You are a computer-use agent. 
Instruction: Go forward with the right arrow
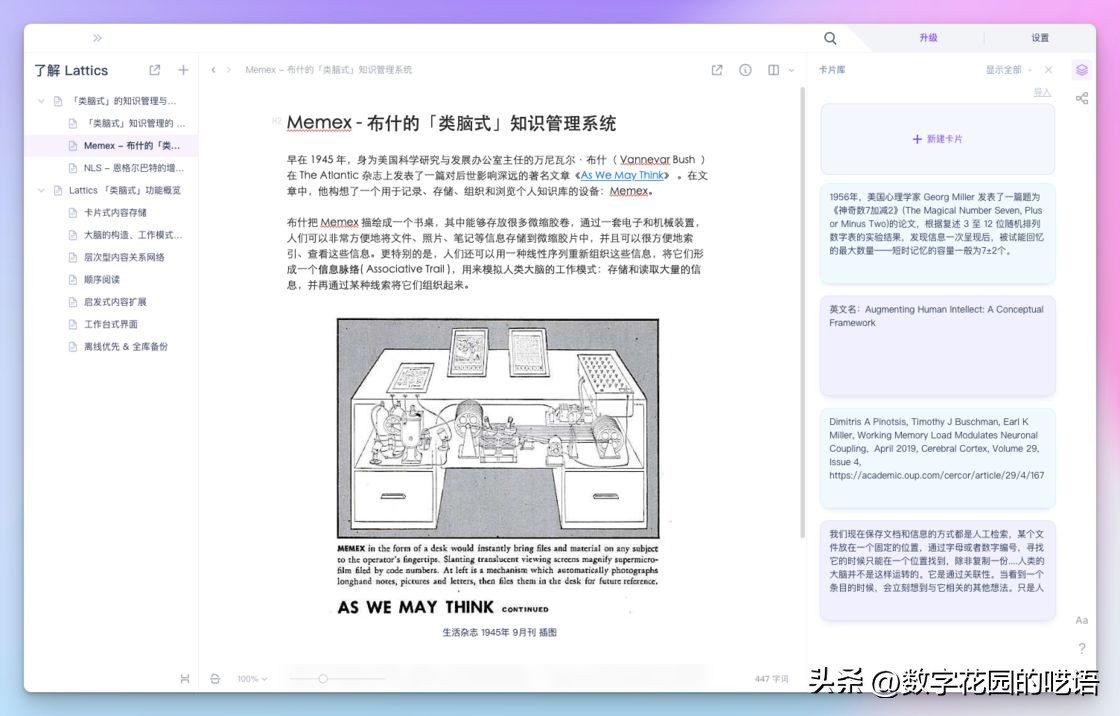[x=229, y=70]
